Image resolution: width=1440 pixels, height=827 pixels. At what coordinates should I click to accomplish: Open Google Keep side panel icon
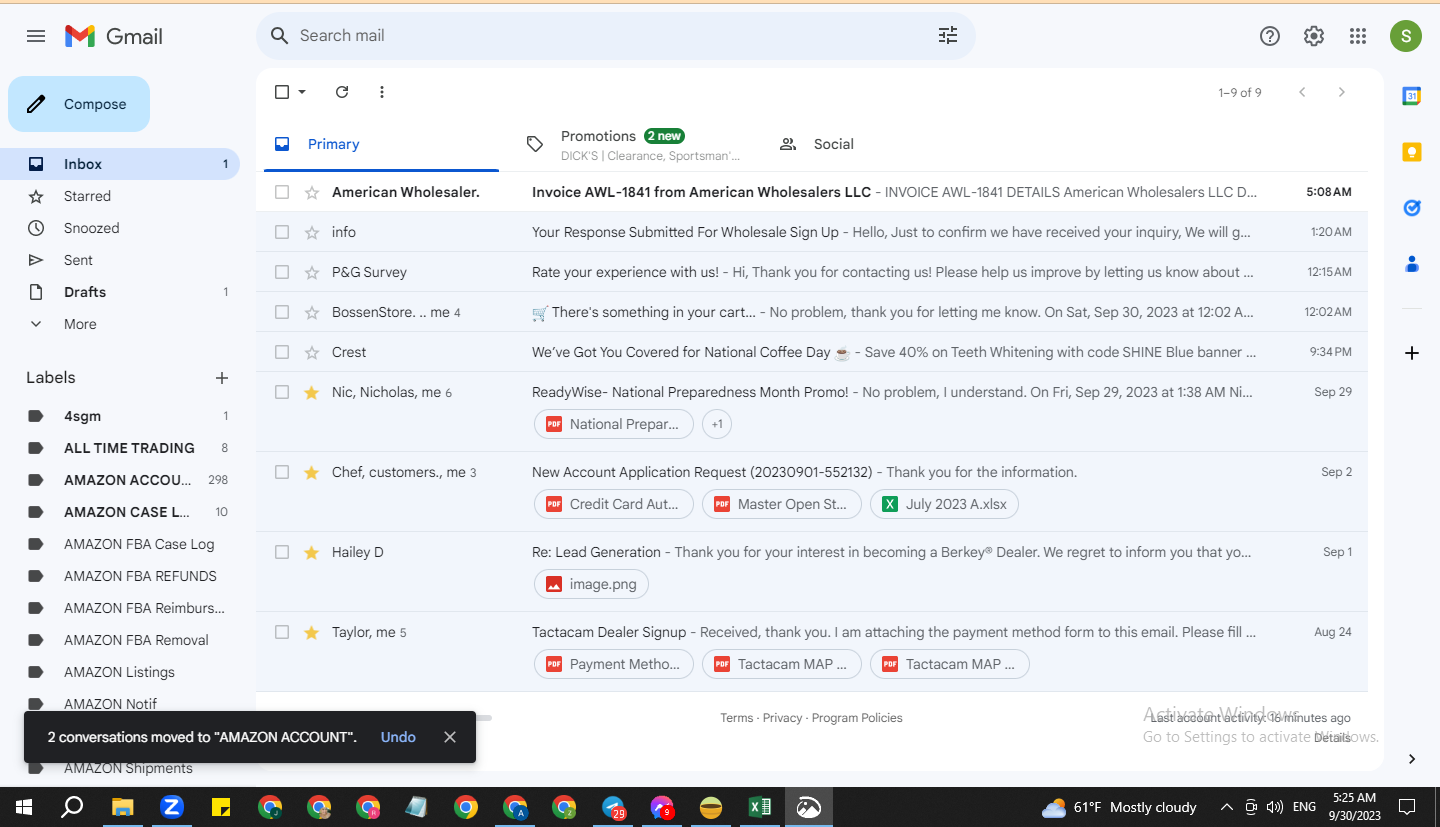click(x=1412, y=152)
